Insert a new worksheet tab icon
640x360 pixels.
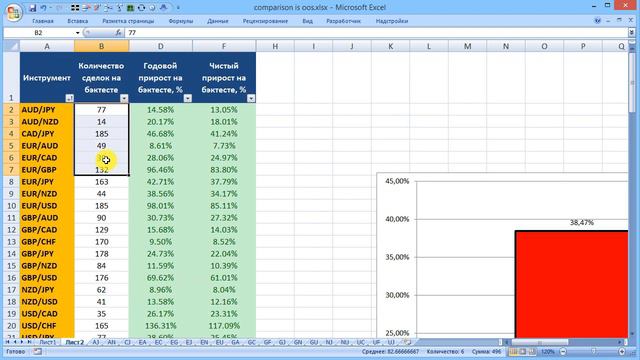point(407,342)
